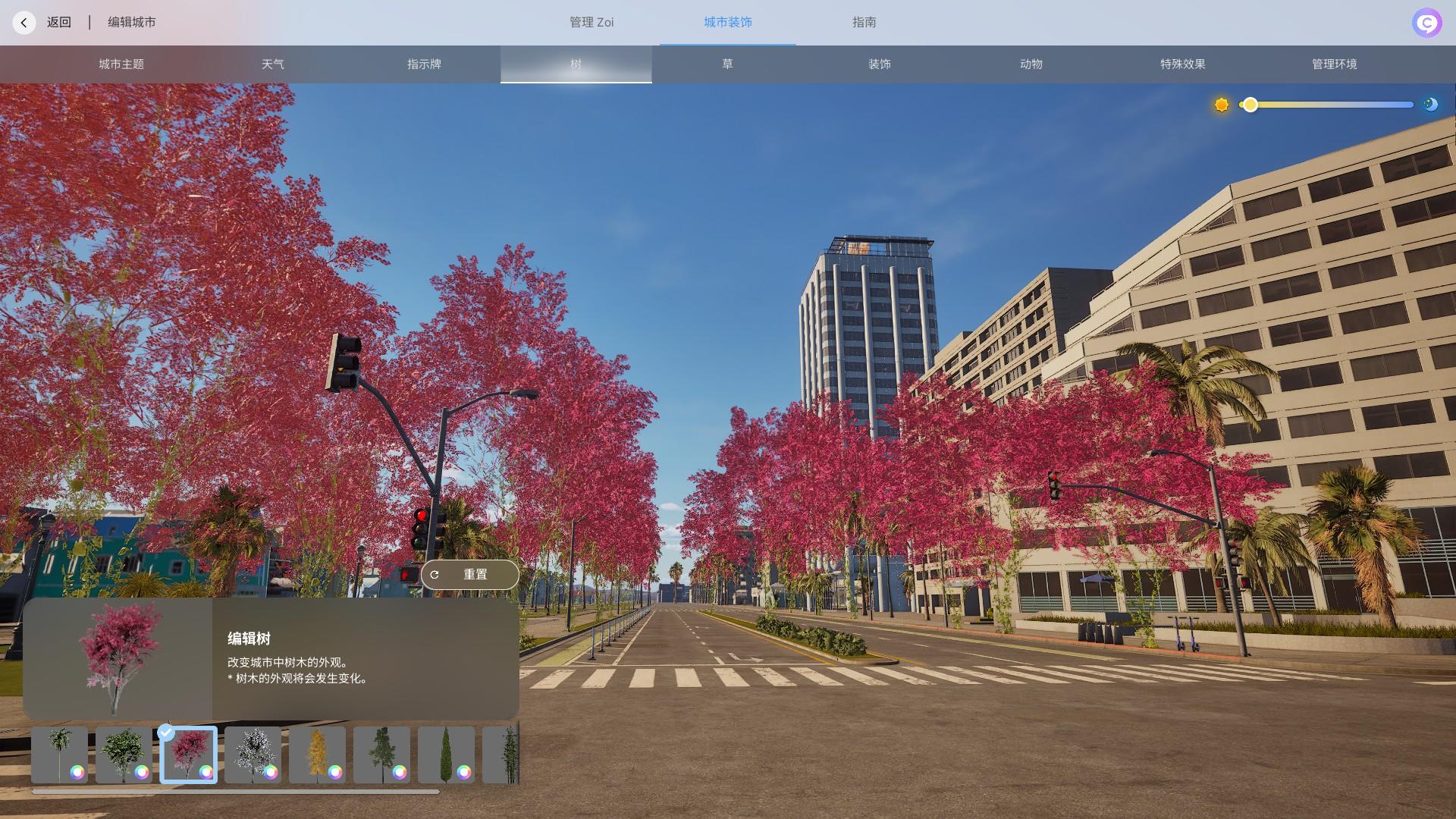
Task: Open color wheel on palm tree thumbnail
Action: (x=77, y=772)
